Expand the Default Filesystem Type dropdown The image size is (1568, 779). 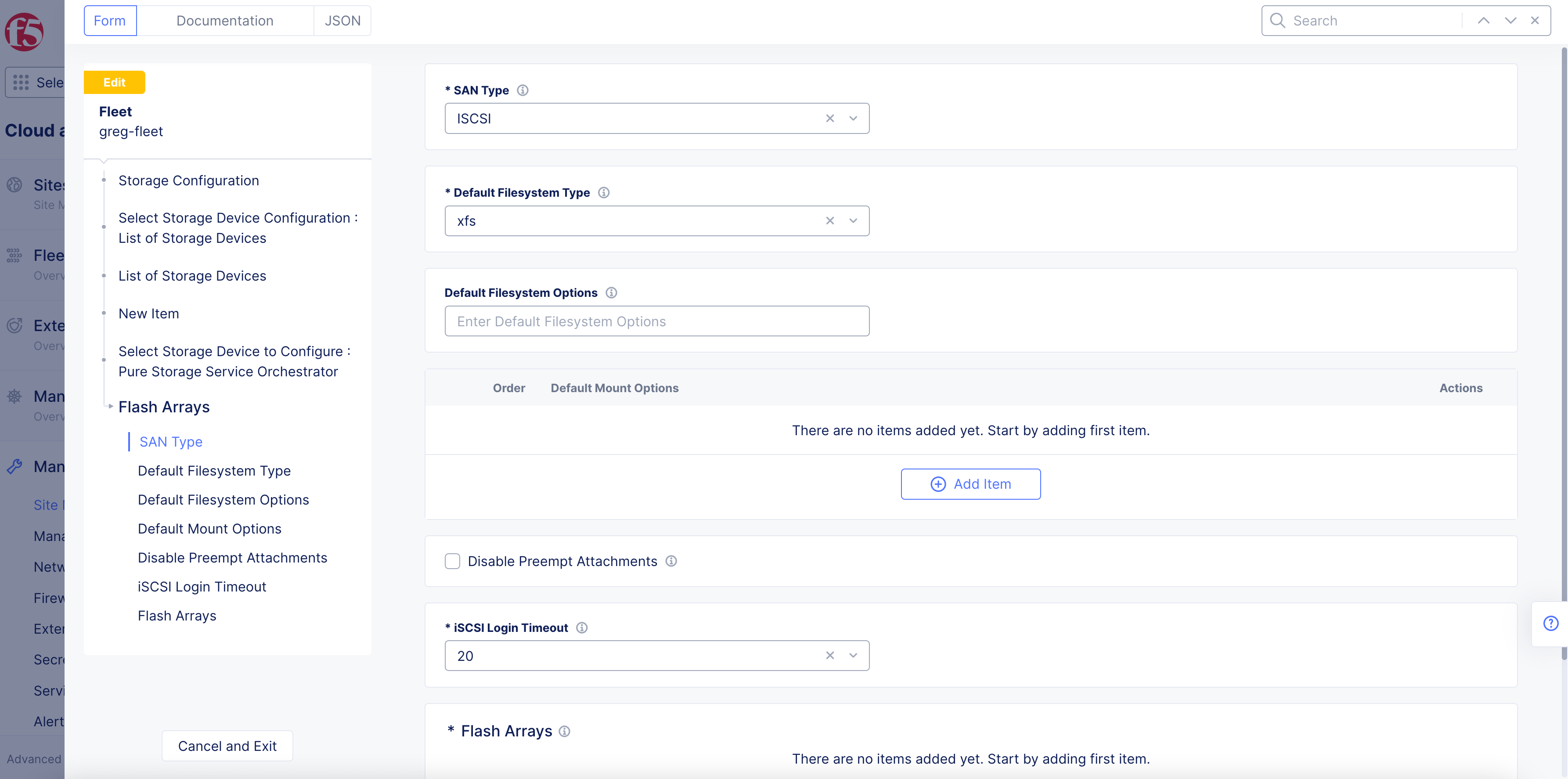pyautogui.click(x=853, y=221)
